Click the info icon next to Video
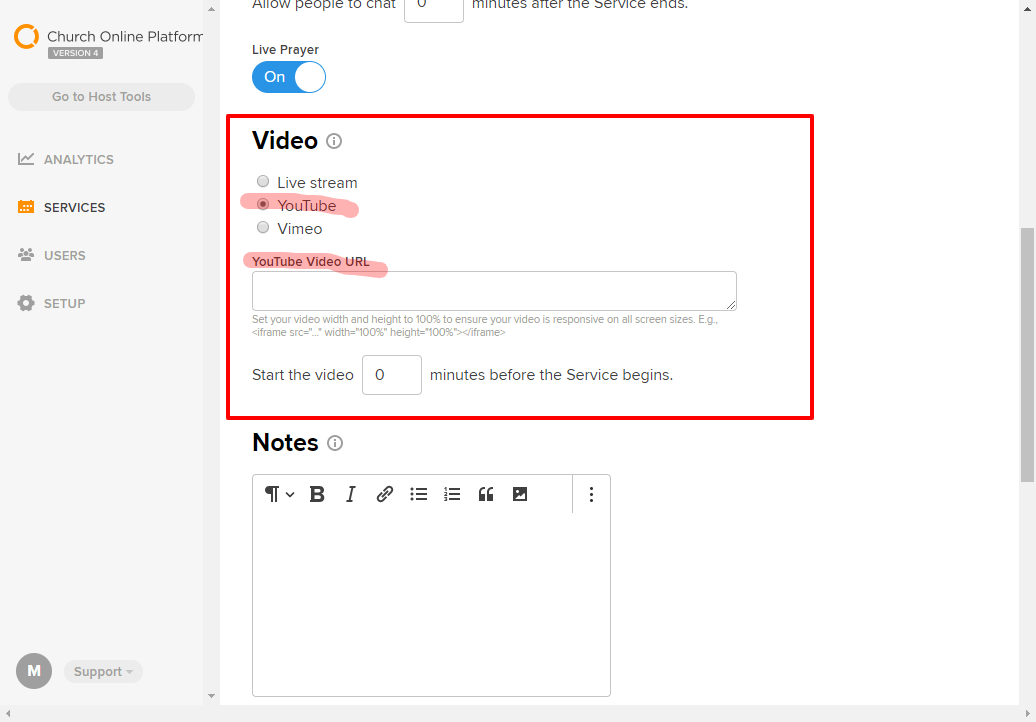This screenshot has height=722, width=1036. (x=334, y=141)
